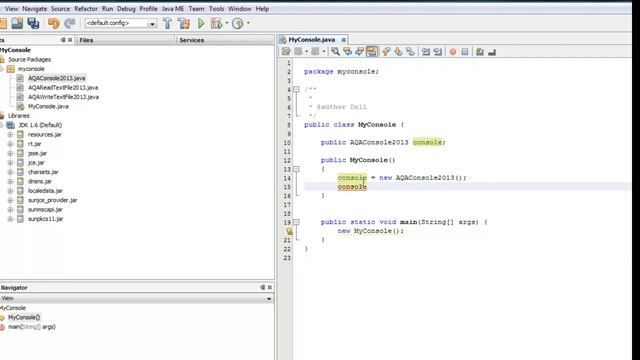640x360 pixels.
Task: Click Find Previous Occurrence editor icon
Action: 347,51
